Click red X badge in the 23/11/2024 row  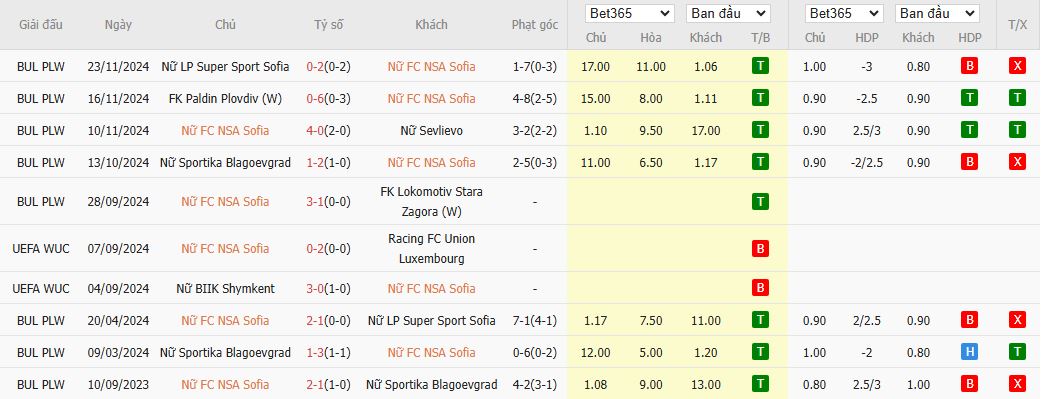point(1017,66)
